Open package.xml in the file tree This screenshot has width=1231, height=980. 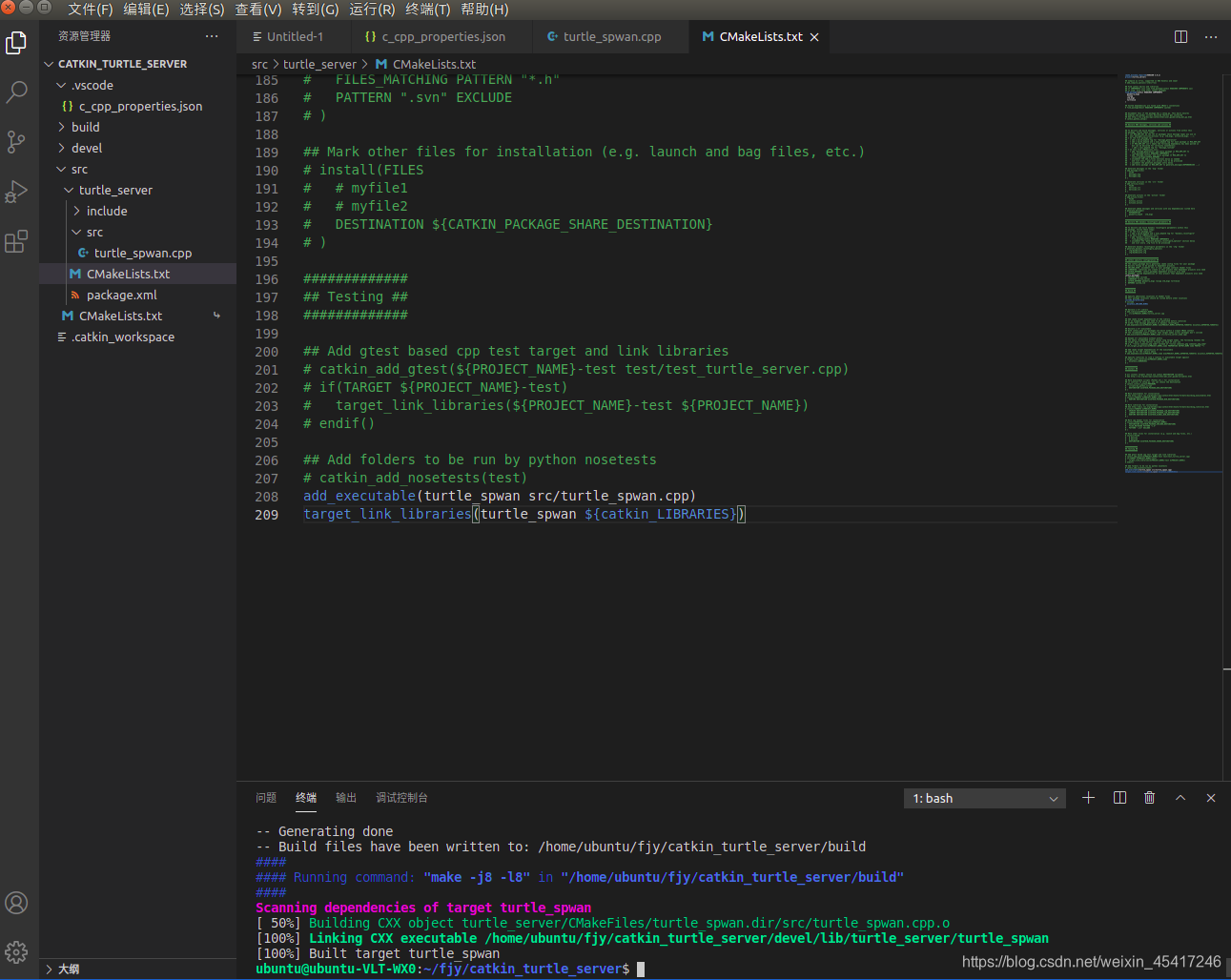137,295
